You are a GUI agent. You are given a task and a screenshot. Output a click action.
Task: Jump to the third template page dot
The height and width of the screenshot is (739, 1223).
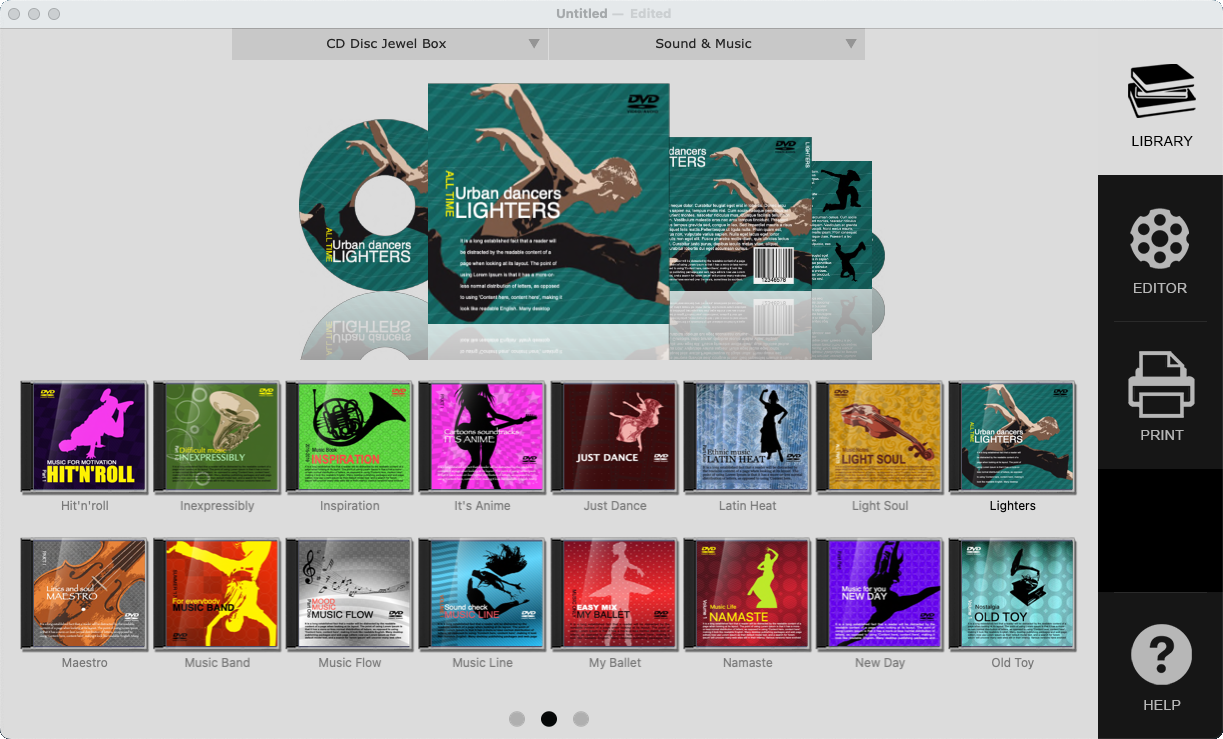tap(581, 718)
